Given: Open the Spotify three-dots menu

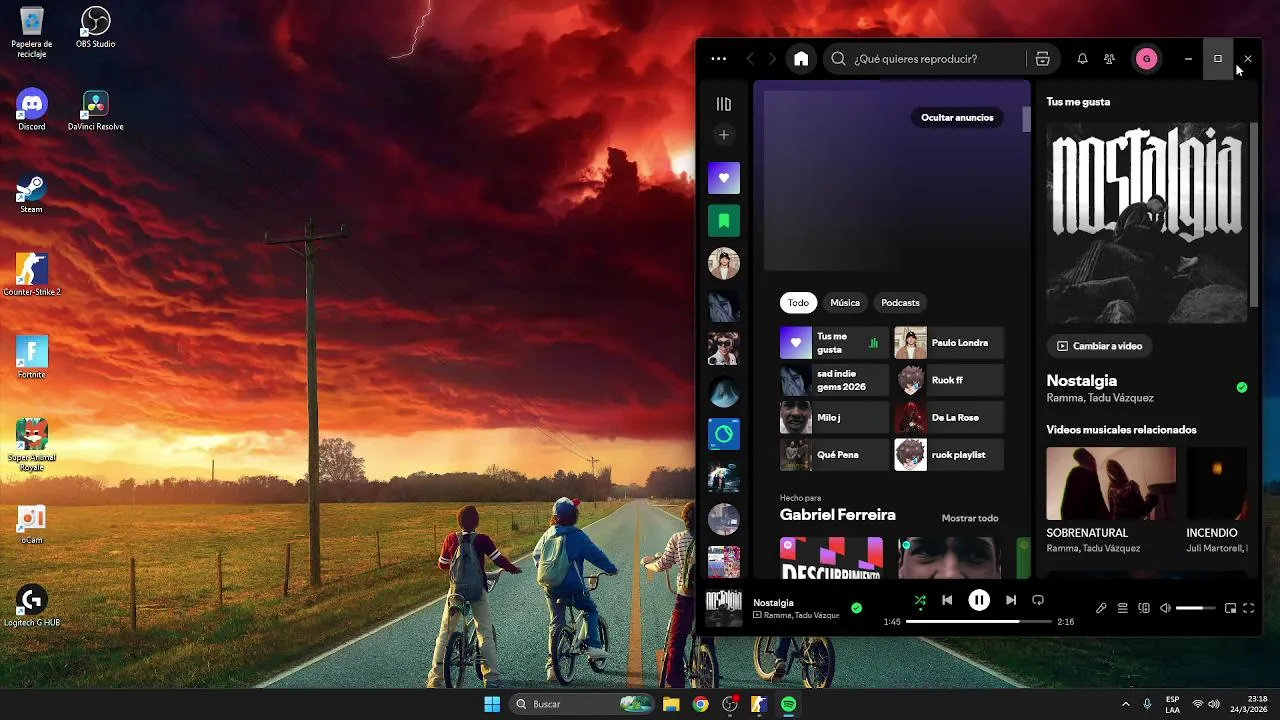Looking at the screenshot, I should (x=718, y=59).
